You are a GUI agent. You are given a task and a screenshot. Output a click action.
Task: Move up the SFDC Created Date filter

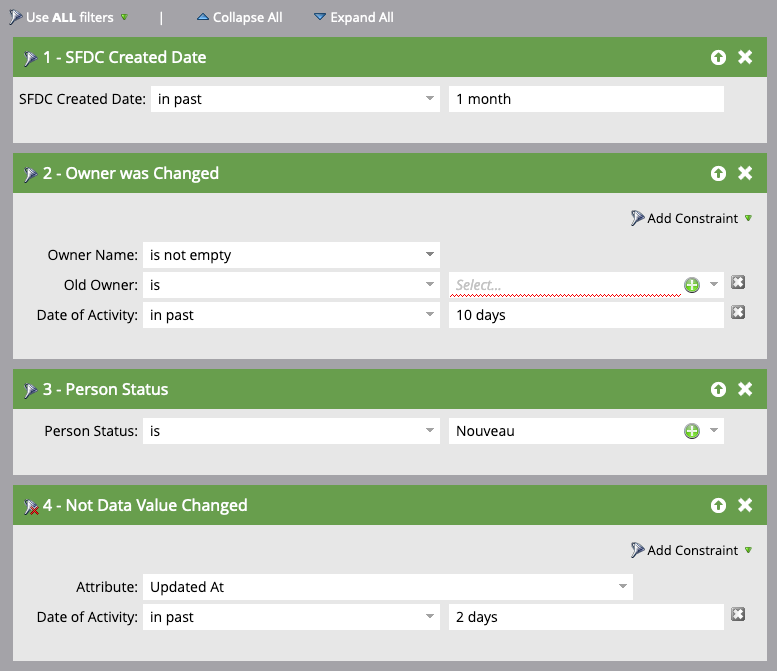tap(718, 58)
